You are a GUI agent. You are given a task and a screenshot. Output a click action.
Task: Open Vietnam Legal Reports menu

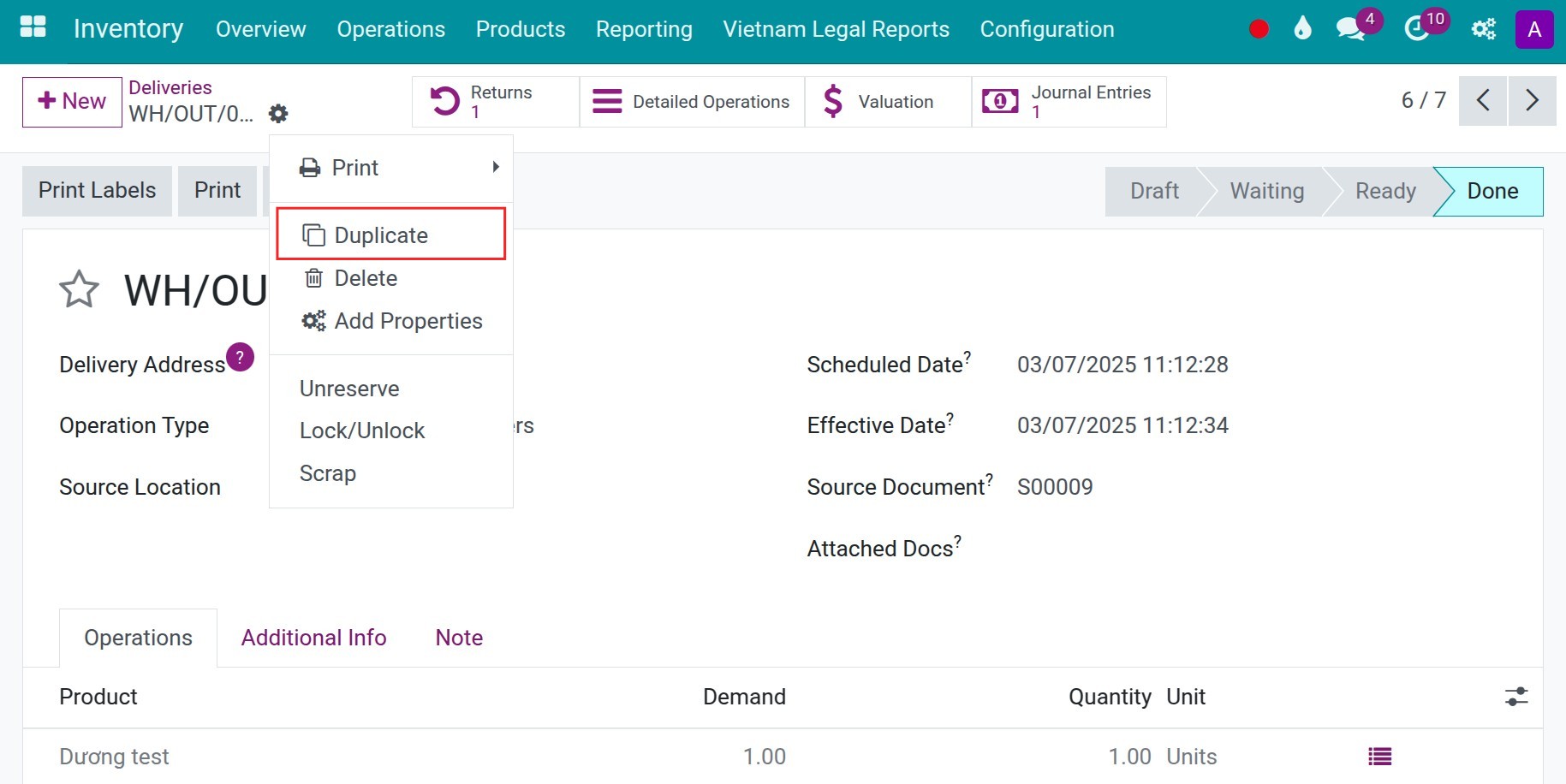tap(836, 29)
